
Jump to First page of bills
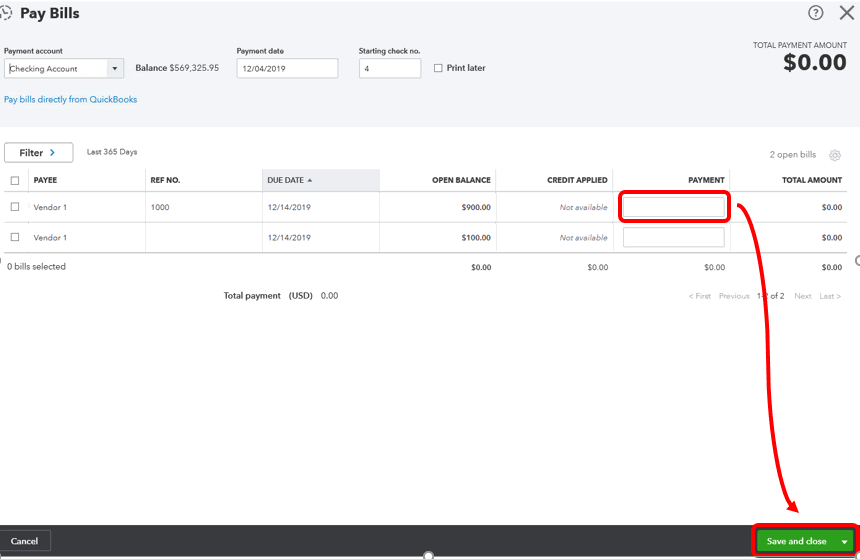(x=699, y=296)
